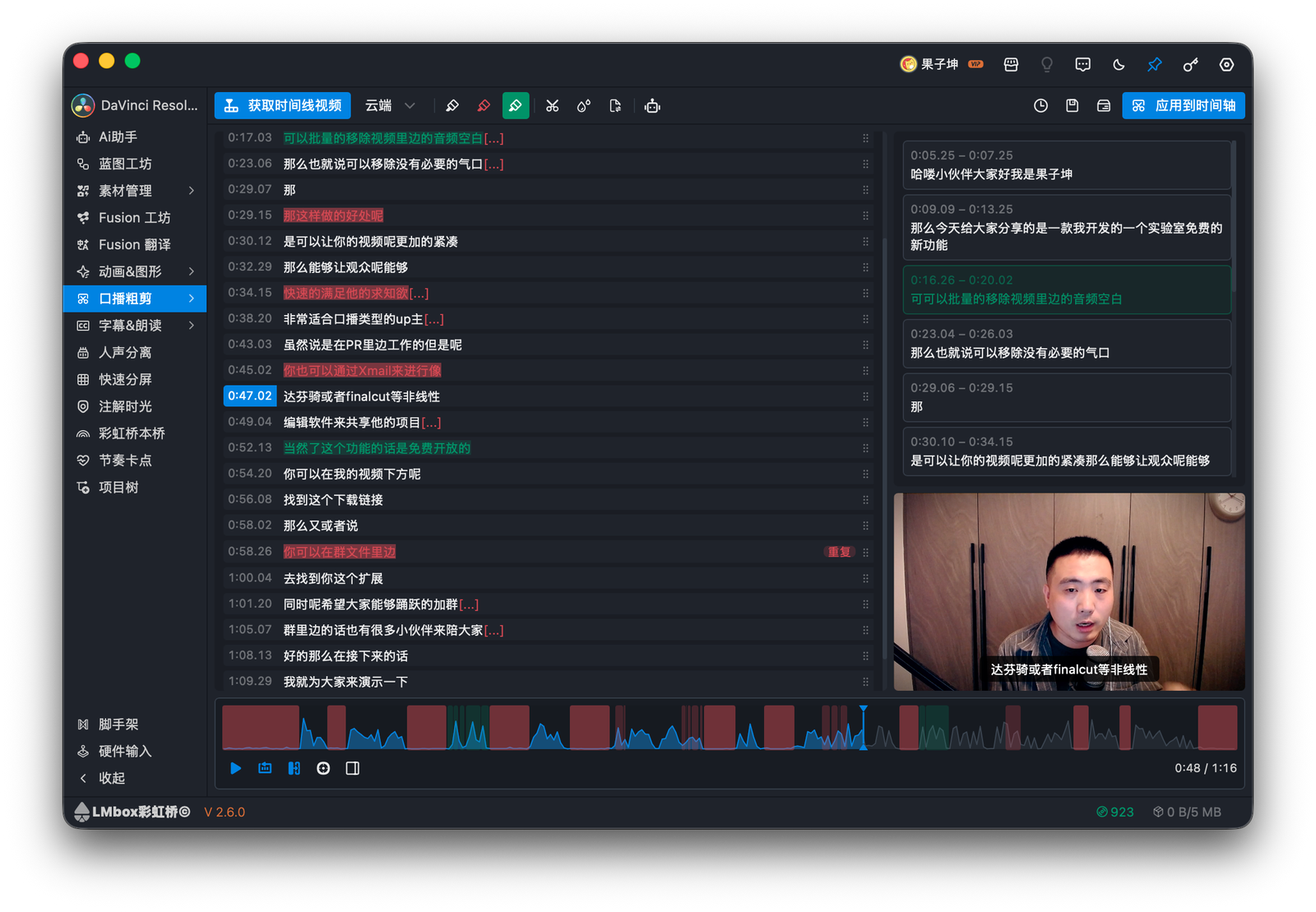Toggle the side panel layout icon
Viewport: 1316px width, 912px height.
pos(353,768)
